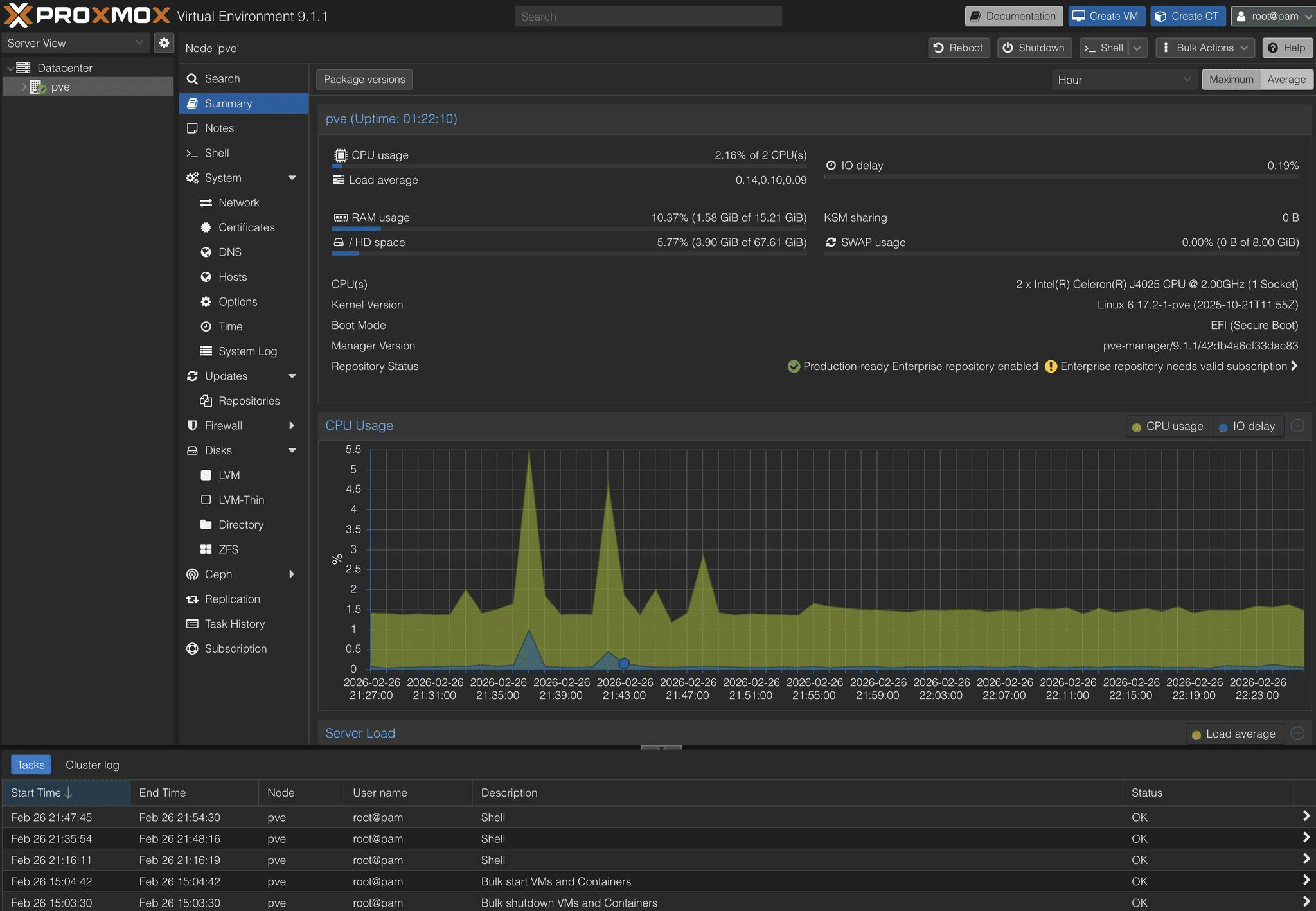Click the pve node icon in tree
This screenshot has height=911, width=1316.
[38, 87]
